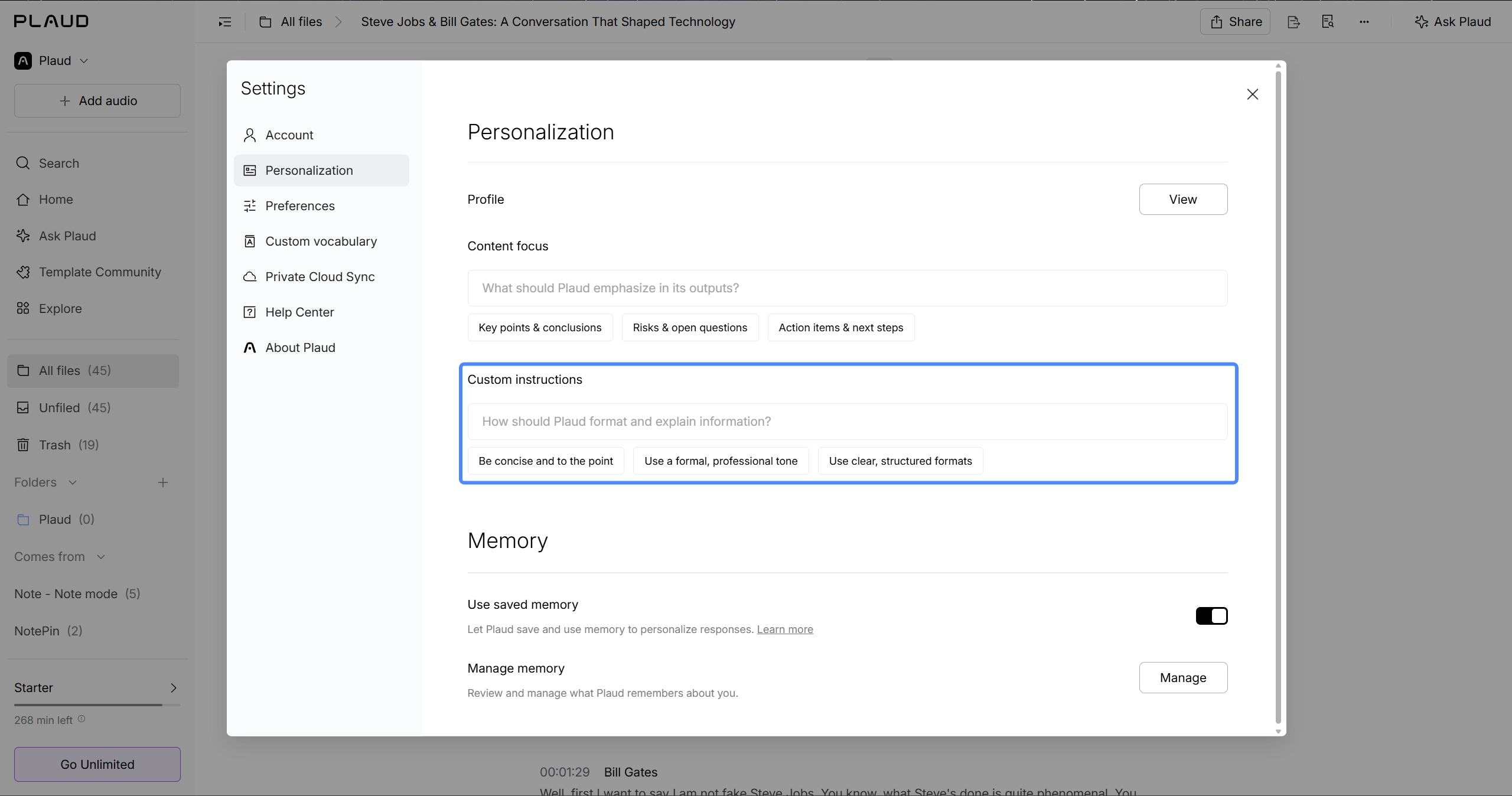Click the Starter minutes usage progress bar
Screen dimensions: 1512x796
pos(97,704)
